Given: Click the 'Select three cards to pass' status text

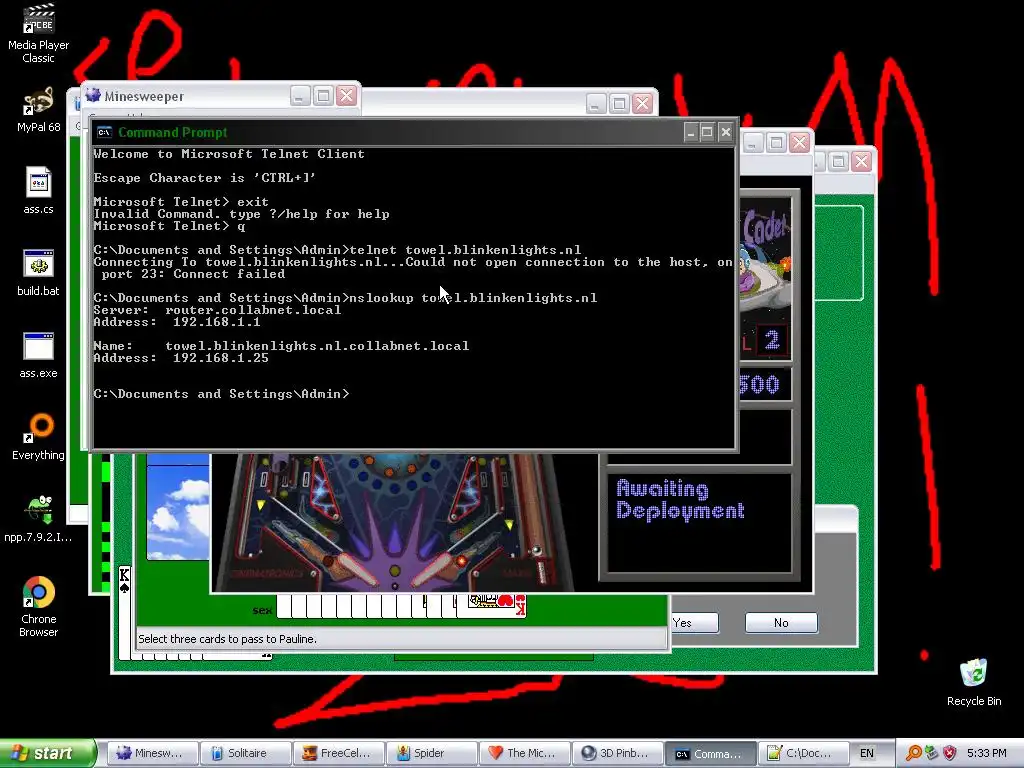Looking at the screenshot, I should 227,639.
